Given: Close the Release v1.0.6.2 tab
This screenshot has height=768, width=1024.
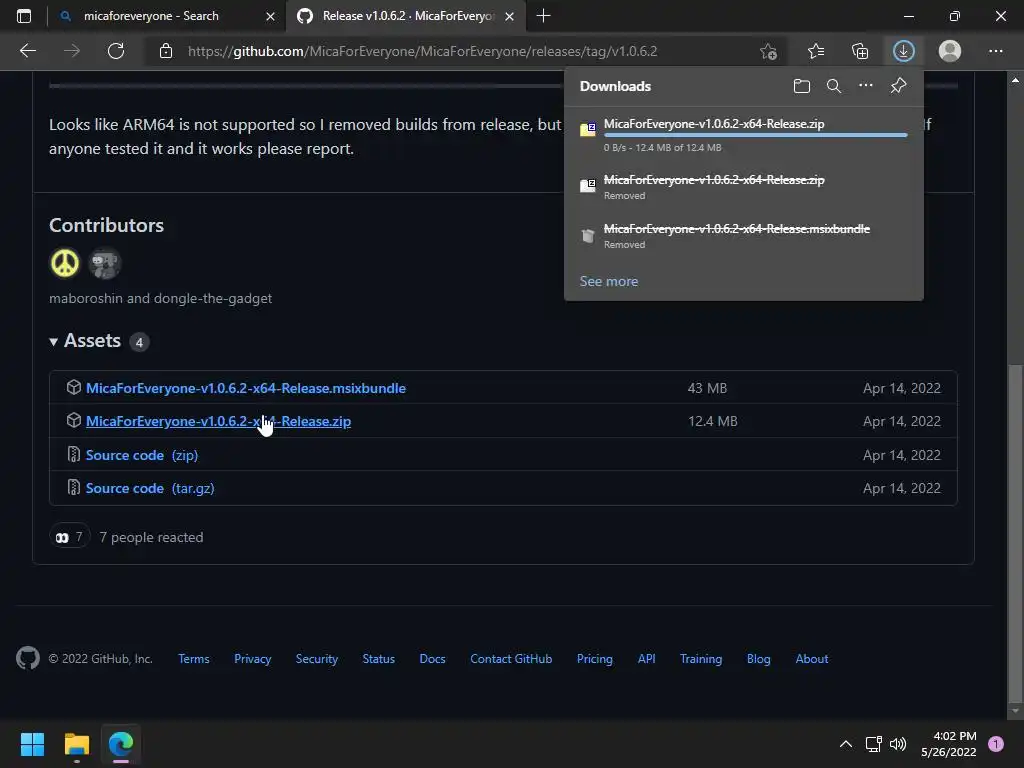Looking at the screenshot, I should pos(509,16).
